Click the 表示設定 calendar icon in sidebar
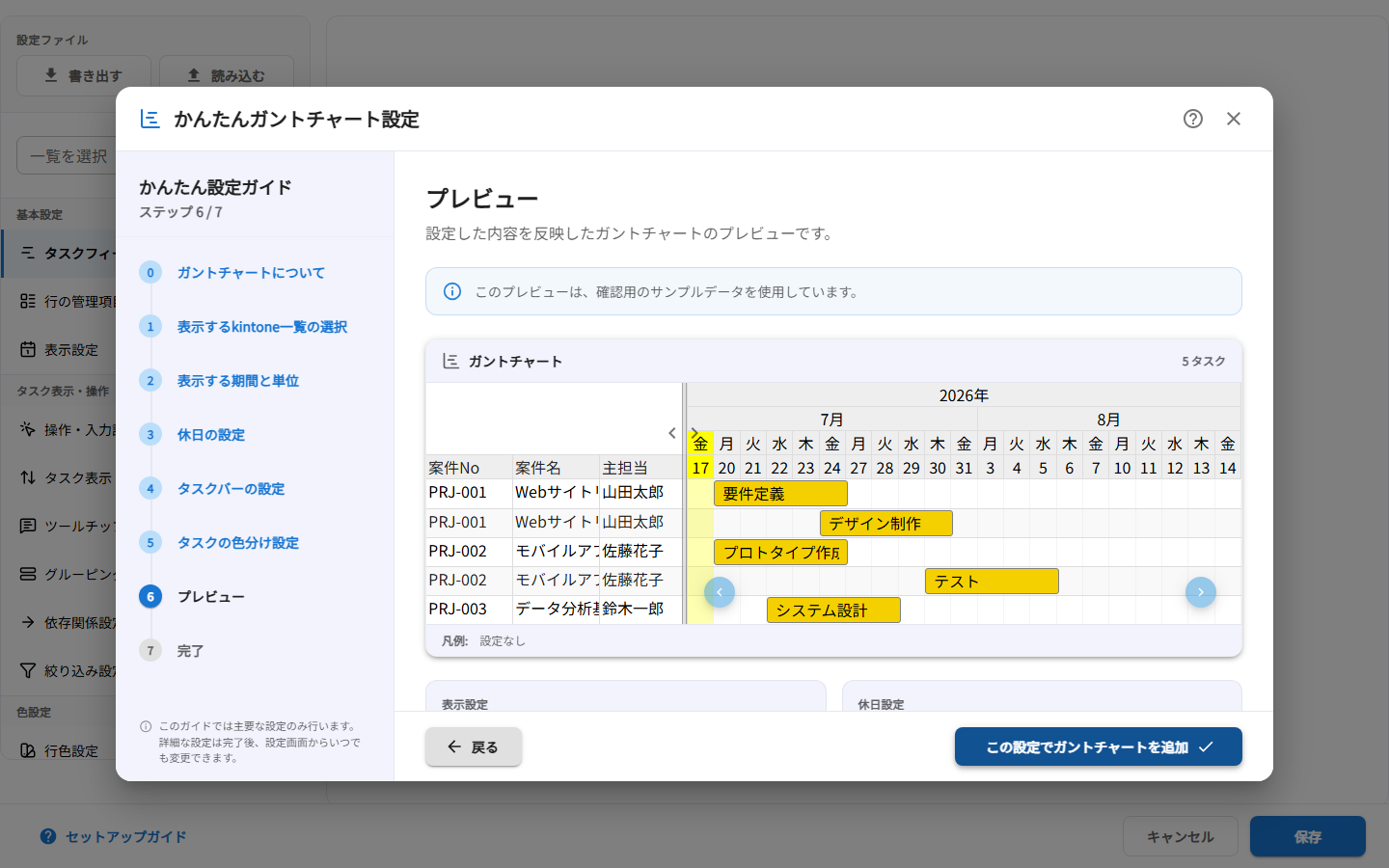Viewport: 1389px width, 868px height. [28, 349]
